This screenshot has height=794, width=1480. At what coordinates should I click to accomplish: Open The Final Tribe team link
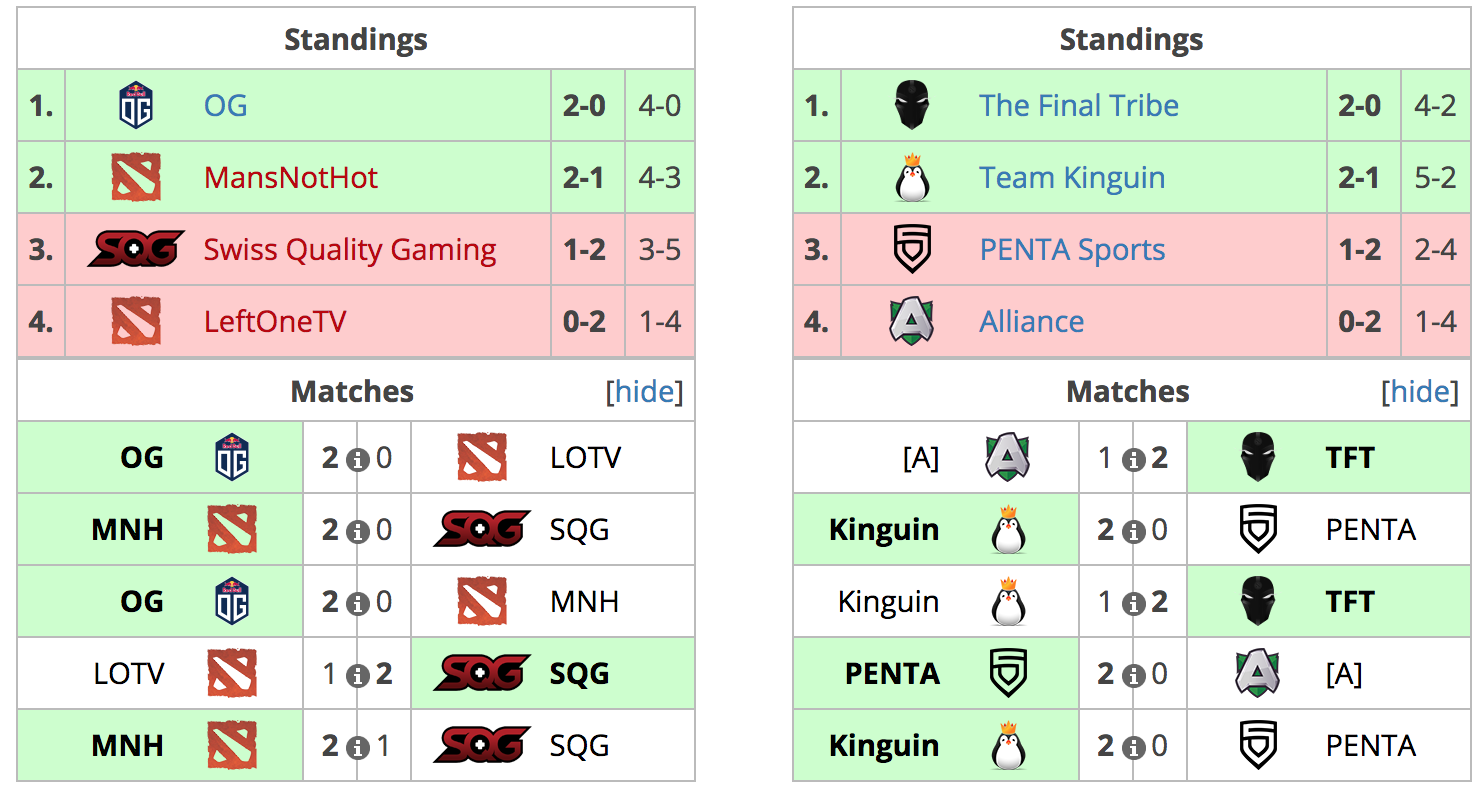pos(1079,105)
